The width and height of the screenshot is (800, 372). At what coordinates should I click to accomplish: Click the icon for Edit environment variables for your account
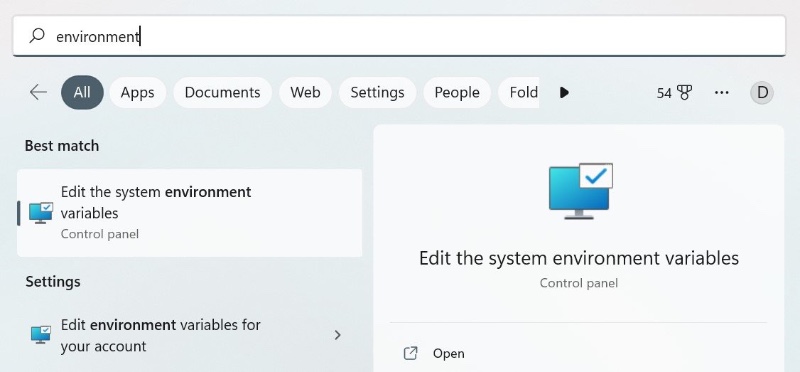(x=41, y=335)
